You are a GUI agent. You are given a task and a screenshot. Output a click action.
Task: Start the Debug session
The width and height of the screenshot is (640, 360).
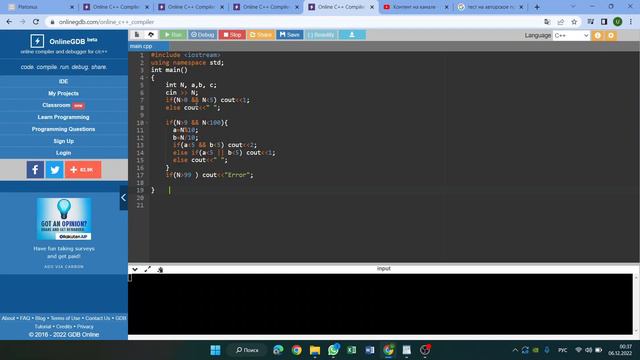pyautogui.click(x=202, y=35)
